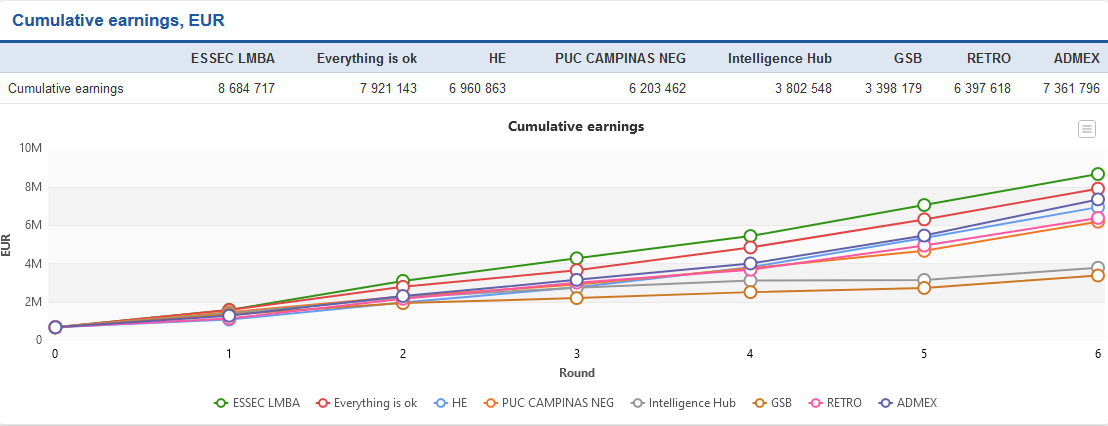Image resolution: width=1108 pixels, height=426 pixels.
Task: Click the ESSEC LMBA earnings value 8 684 717
Action: pos(246,88)
